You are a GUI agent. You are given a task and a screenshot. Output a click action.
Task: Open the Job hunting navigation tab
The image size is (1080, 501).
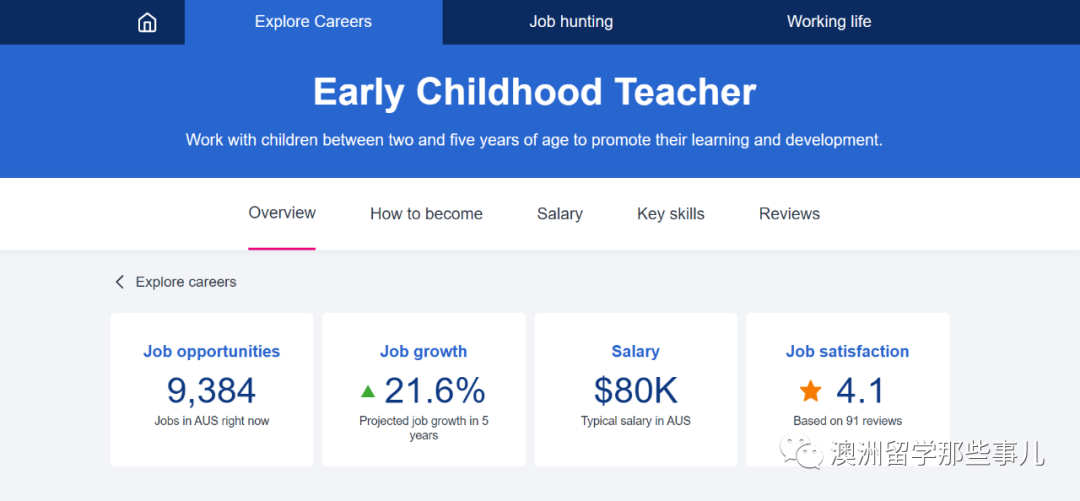pos(571,22)
